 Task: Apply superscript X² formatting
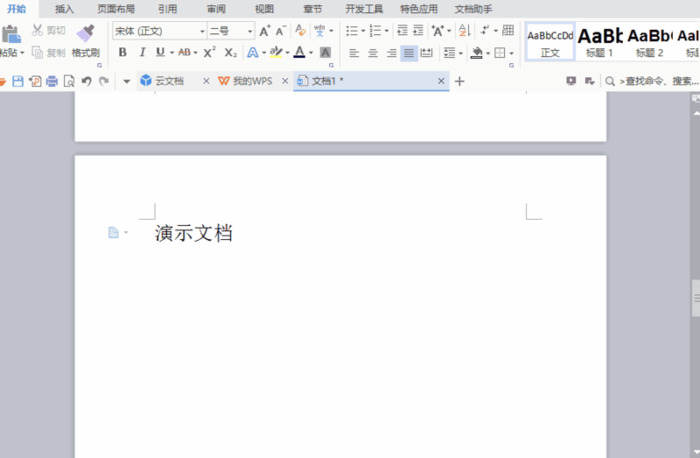(x=209, y=52)
